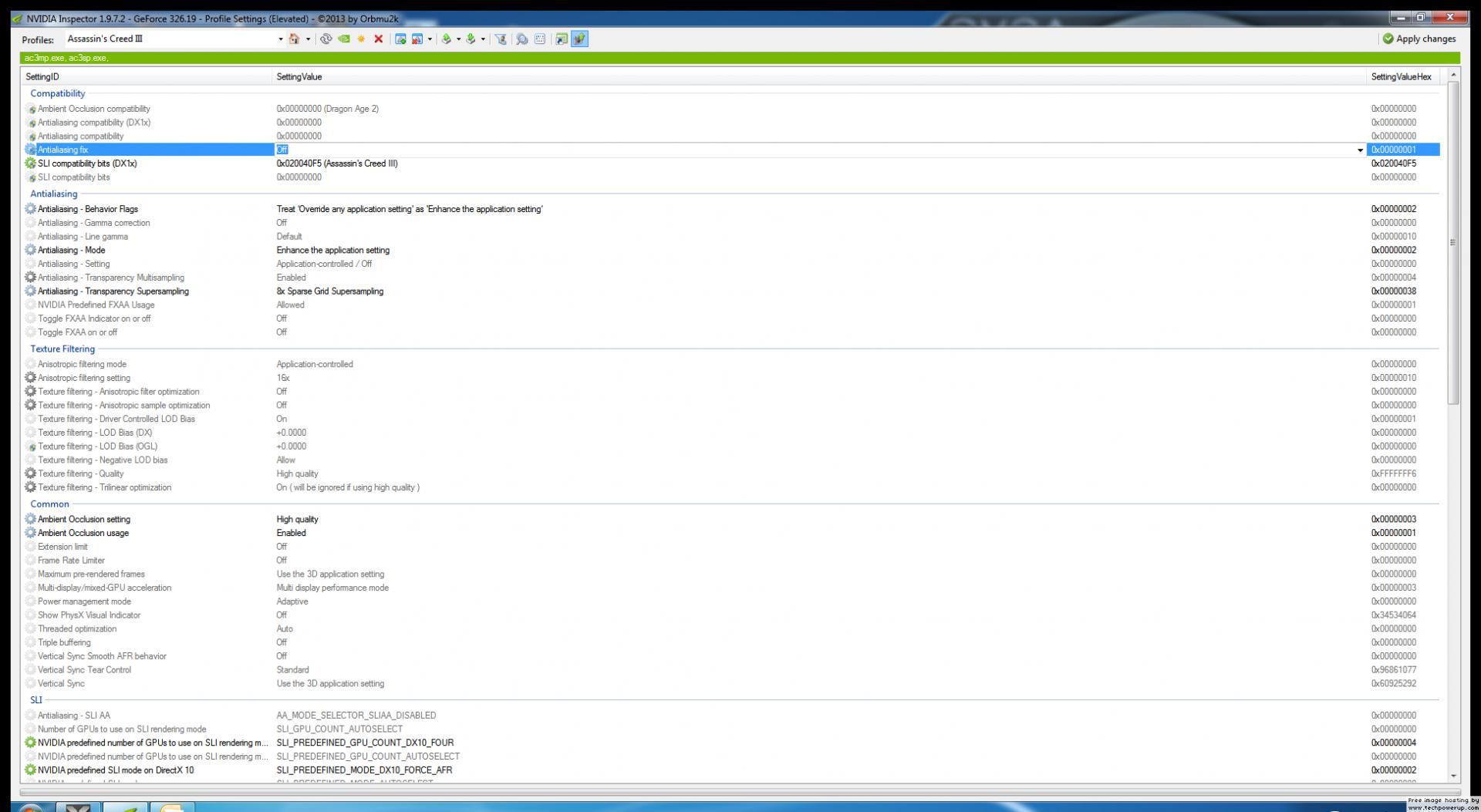
Task: Click gear icon beside Antialiasing - Transparency Supersampling
Action: pyautogui.click(x=30, y=291)
